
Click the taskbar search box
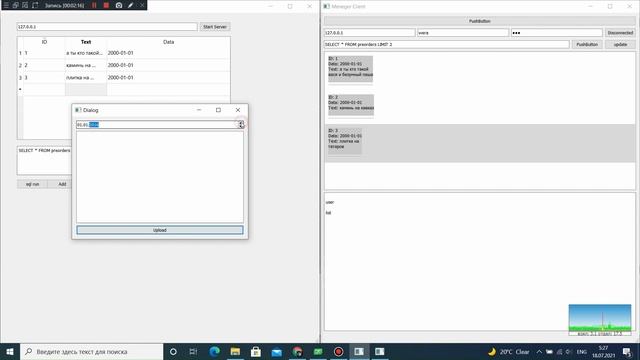click(x=91, y=351)
